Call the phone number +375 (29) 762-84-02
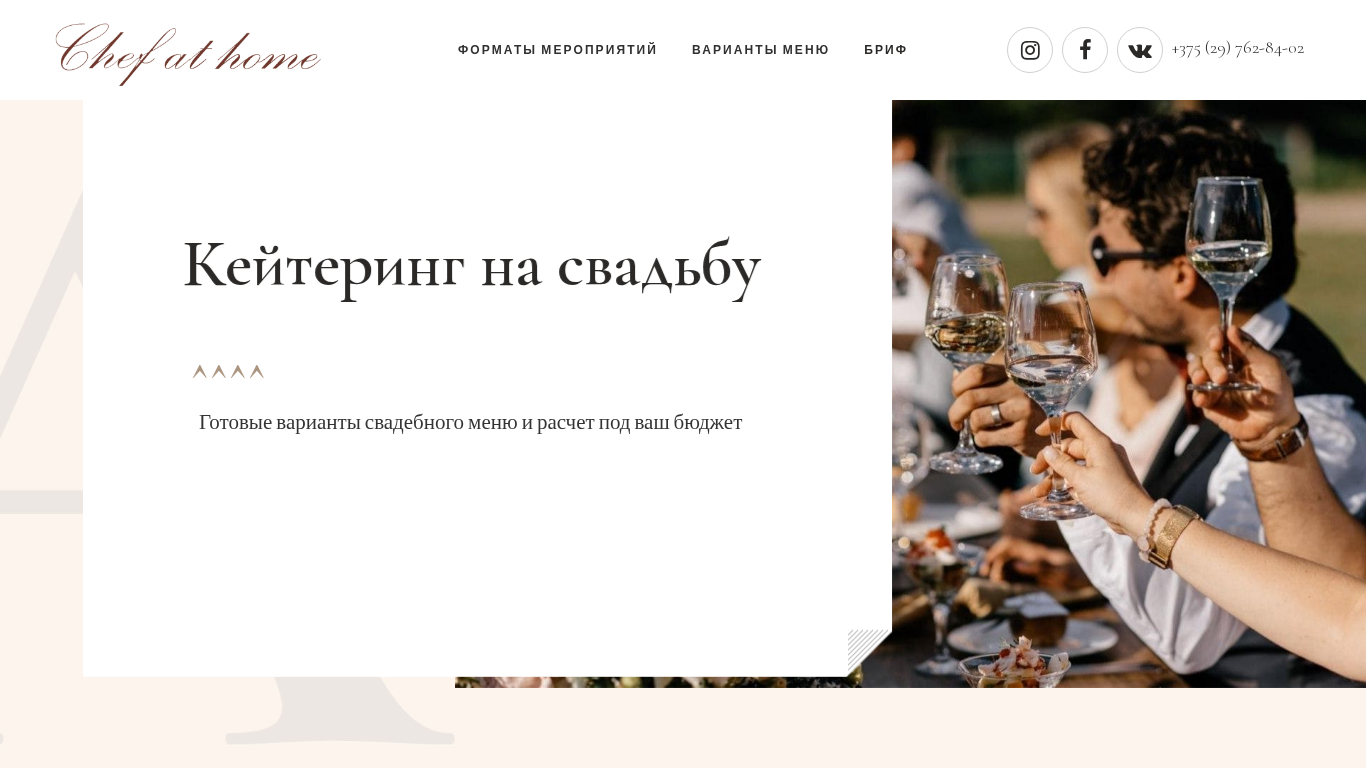1366x768 pixels. [1238, 48]
